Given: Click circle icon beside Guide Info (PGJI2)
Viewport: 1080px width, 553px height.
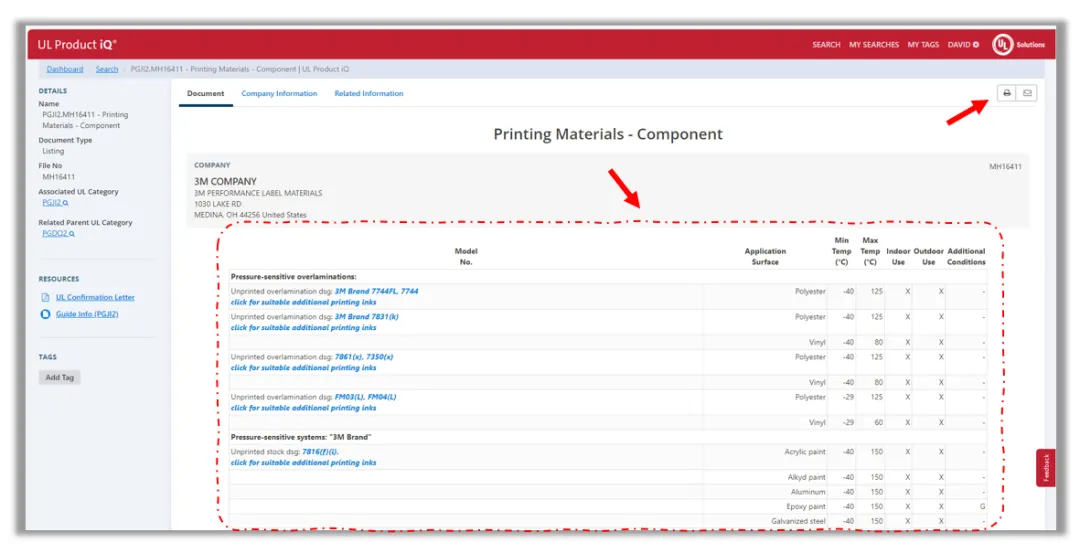Looking at the screenshot, I should (x=45, y=314).
